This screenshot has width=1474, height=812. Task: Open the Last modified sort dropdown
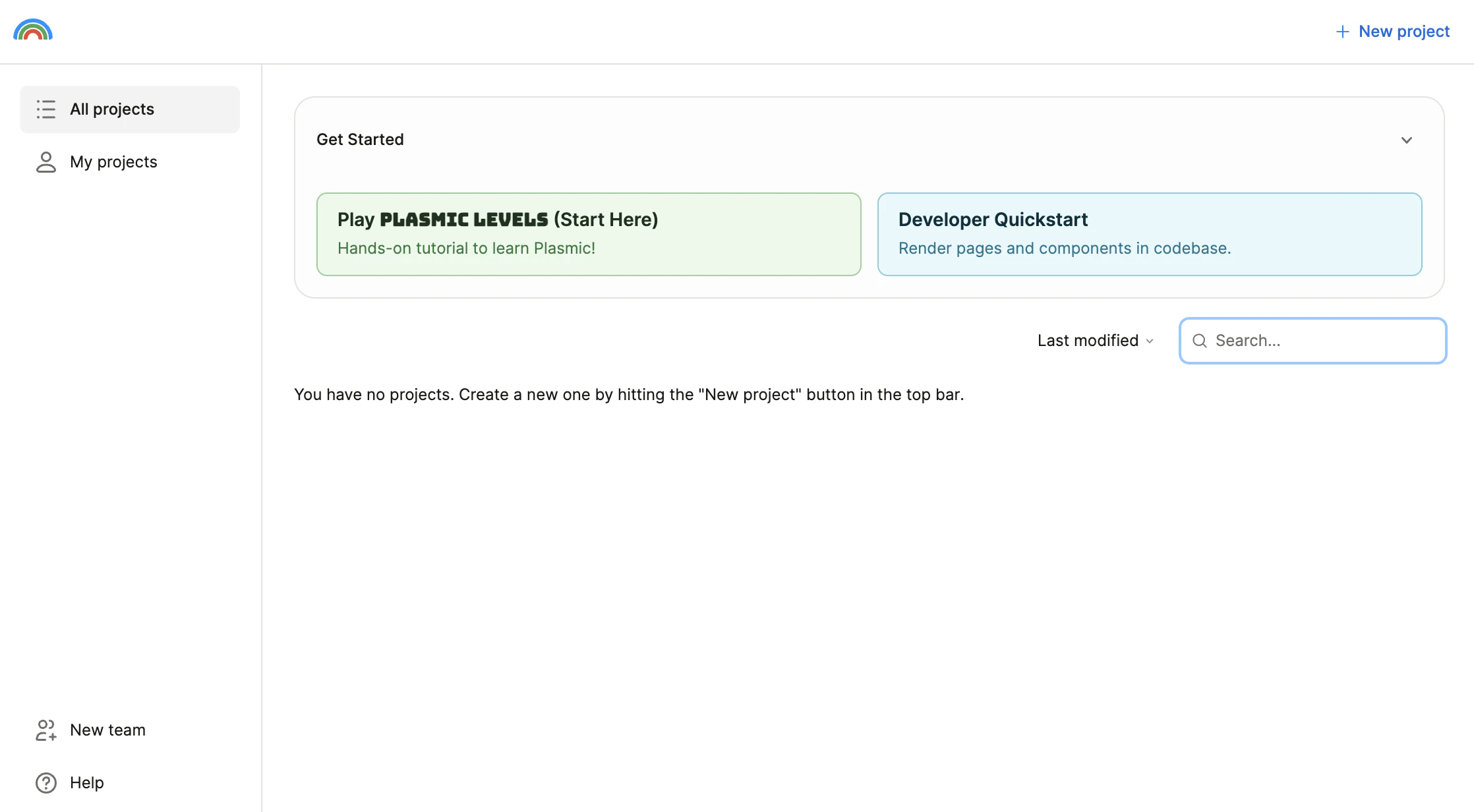tap(1096, 341)
